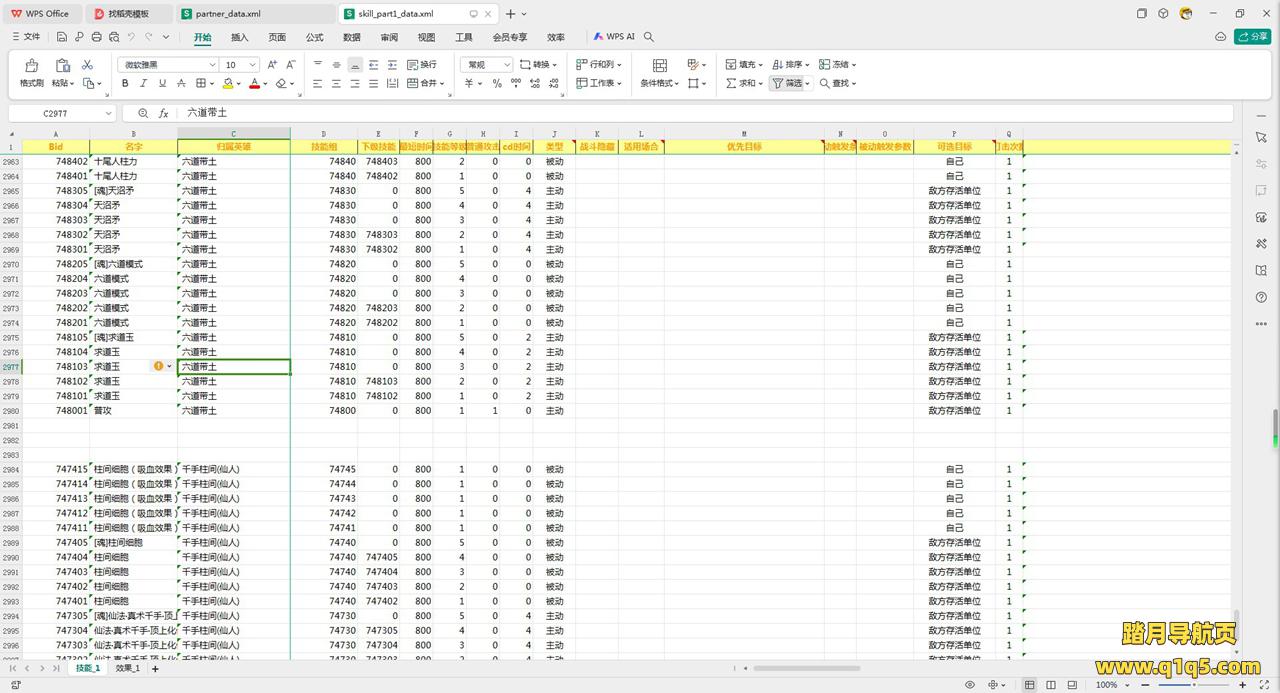Switch to the 效果_1 sheet tab
The image size is (1280, 693).
127,668
